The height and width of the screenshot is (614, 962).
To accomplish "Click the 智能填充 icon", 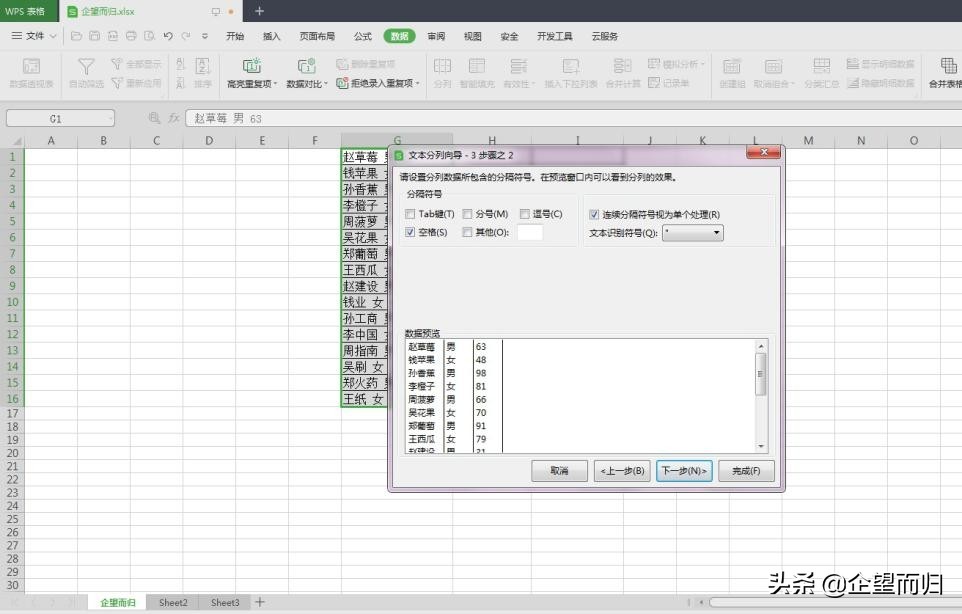I will click(477, 66).
